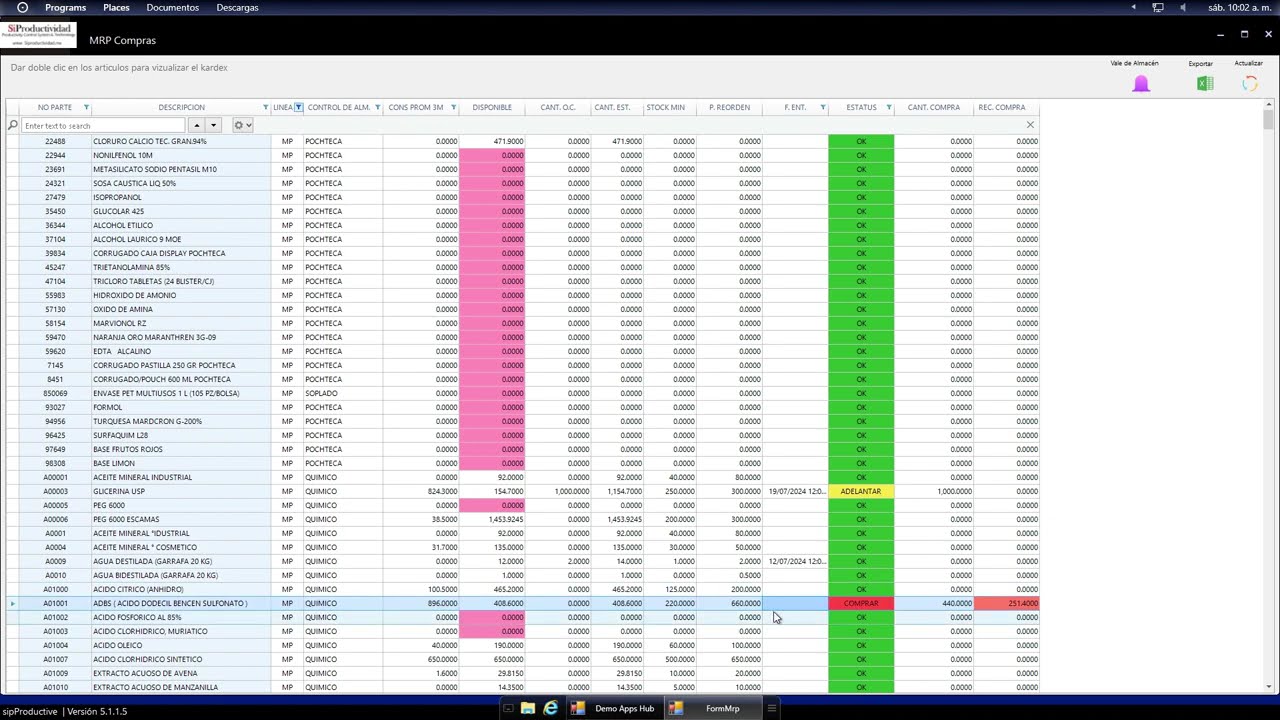Click part number A00003 cell
This screenshot has height=720, width=1280.
[x=55, y=491]
